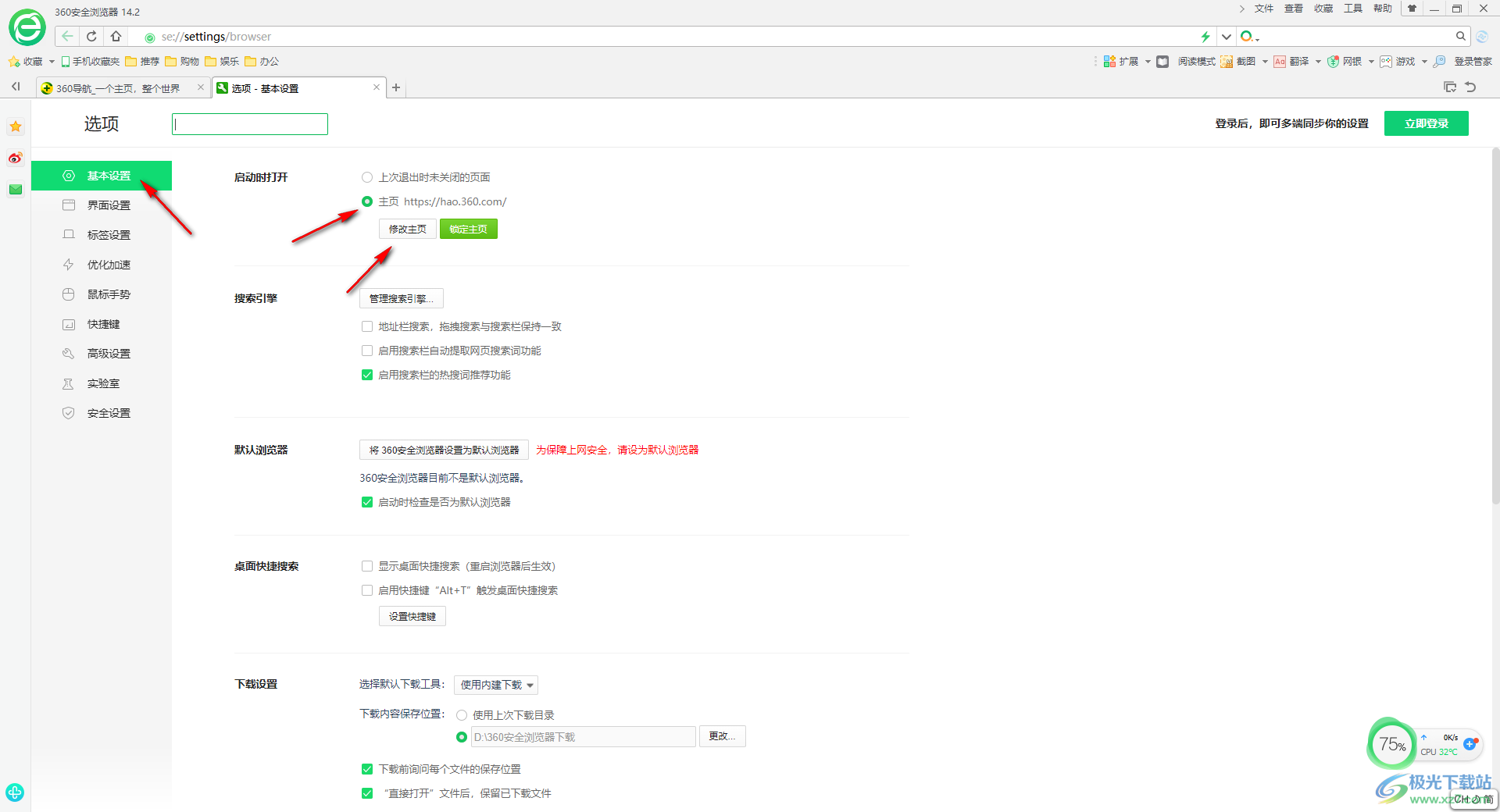1500x812 pixels.
Task: Enable 阅读模式 reading mode icon
Action: pos(1162,61)
